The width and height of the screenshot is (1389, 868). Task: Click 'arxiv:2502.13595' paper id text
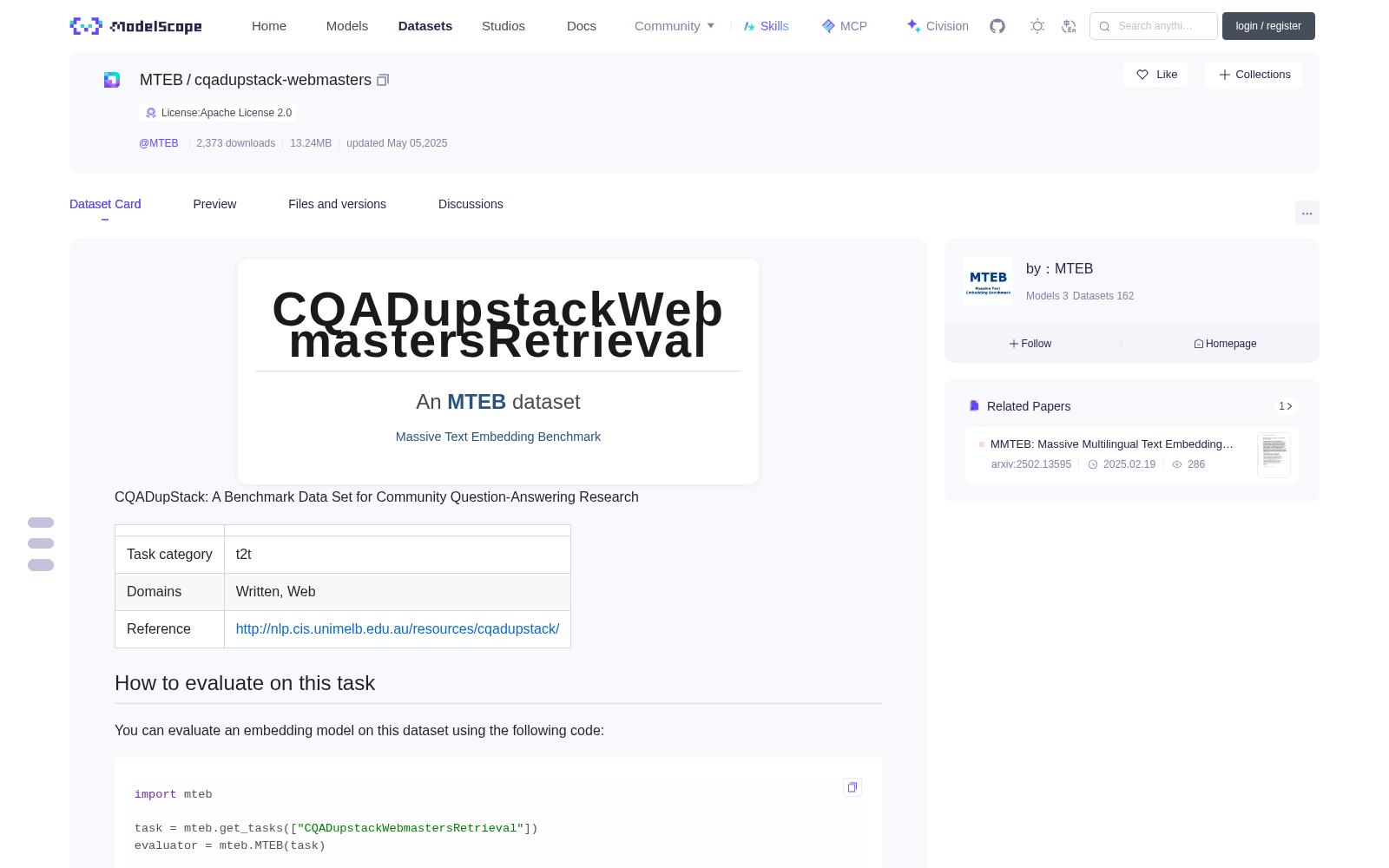point(1031,464)
